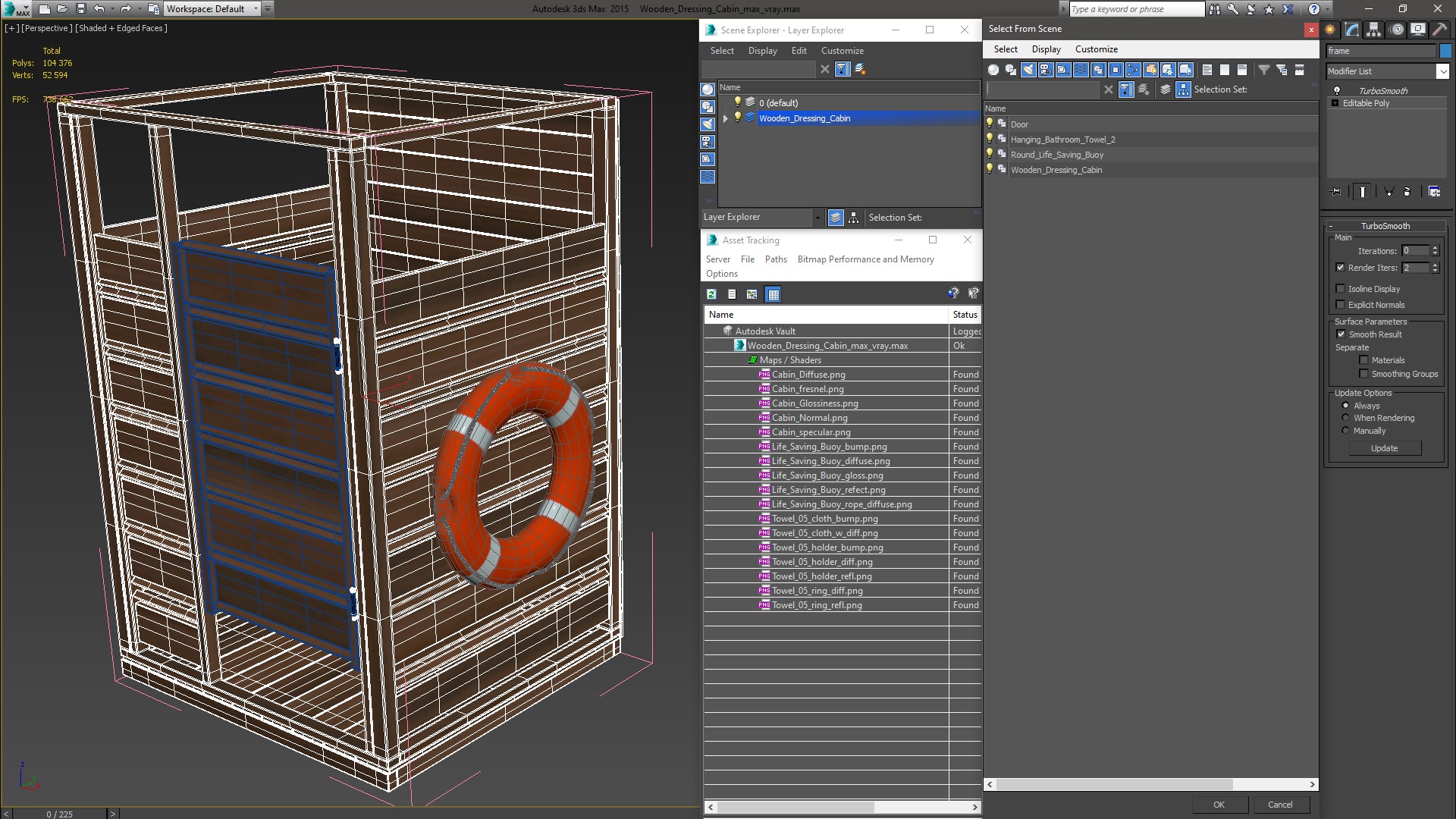Toggle Smooth Result checkbox
The height and width of the screenshot is (819, 1456).
pos(1341,334)
